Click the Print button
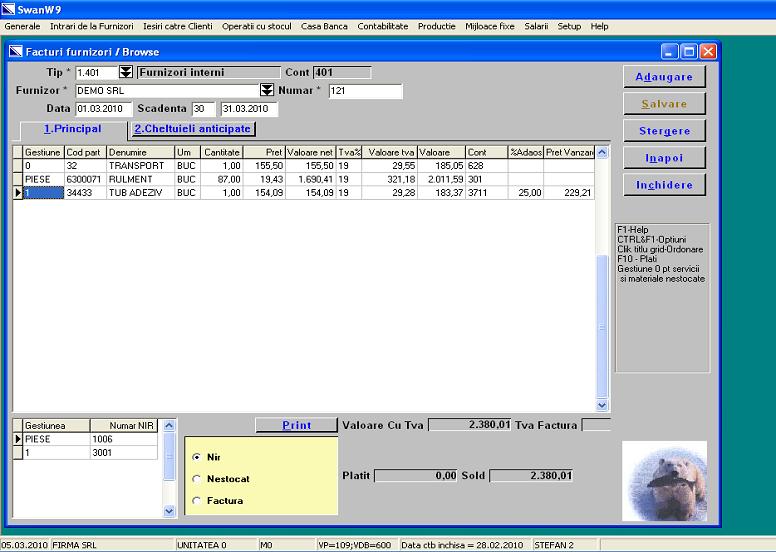Image resolution: width=776 pixels, height=552 pixels. [296, 425]
